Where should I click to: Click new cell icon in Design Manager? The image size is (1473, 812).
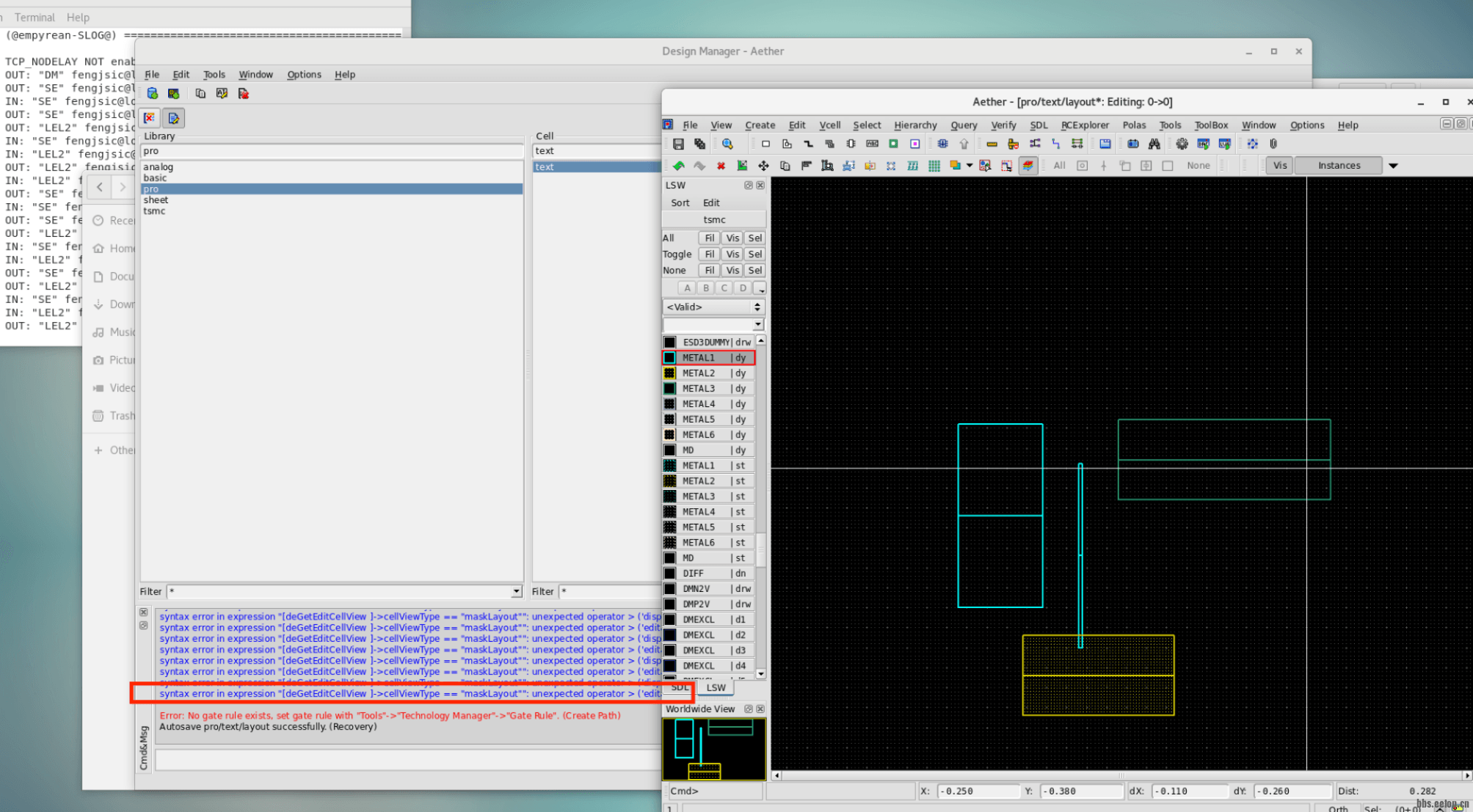click(x=174, y=94)
